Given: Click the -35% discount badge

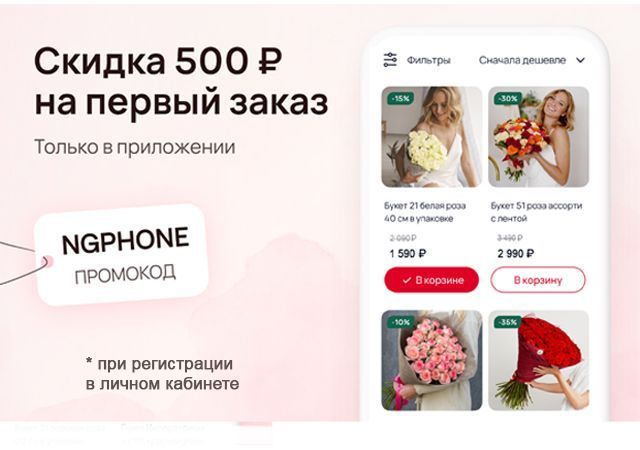Looking at the screenshot, I should (508, 322).
